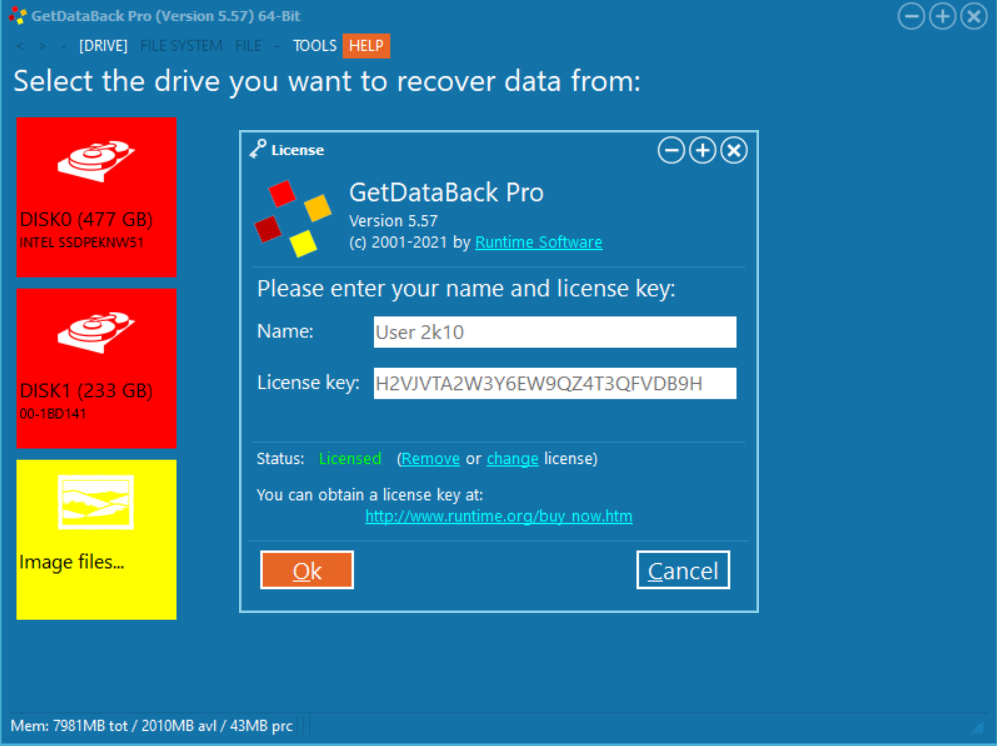Click the Cancel button
Image resolution: width=997 pixels, height=746 pixels.
(683, 570)
